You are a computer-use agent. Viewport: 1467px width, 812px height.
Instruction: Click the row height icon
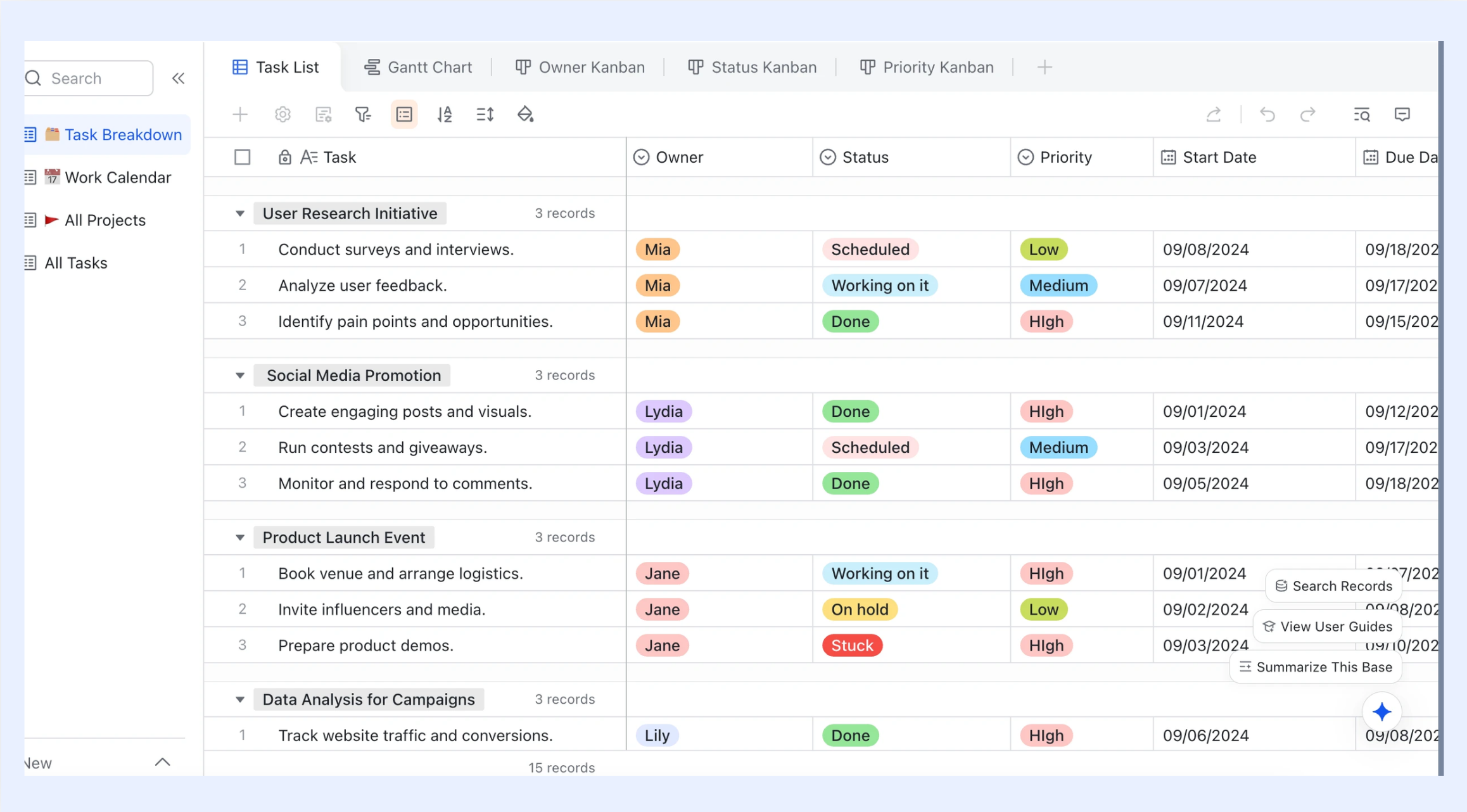(x=485, y=114)
